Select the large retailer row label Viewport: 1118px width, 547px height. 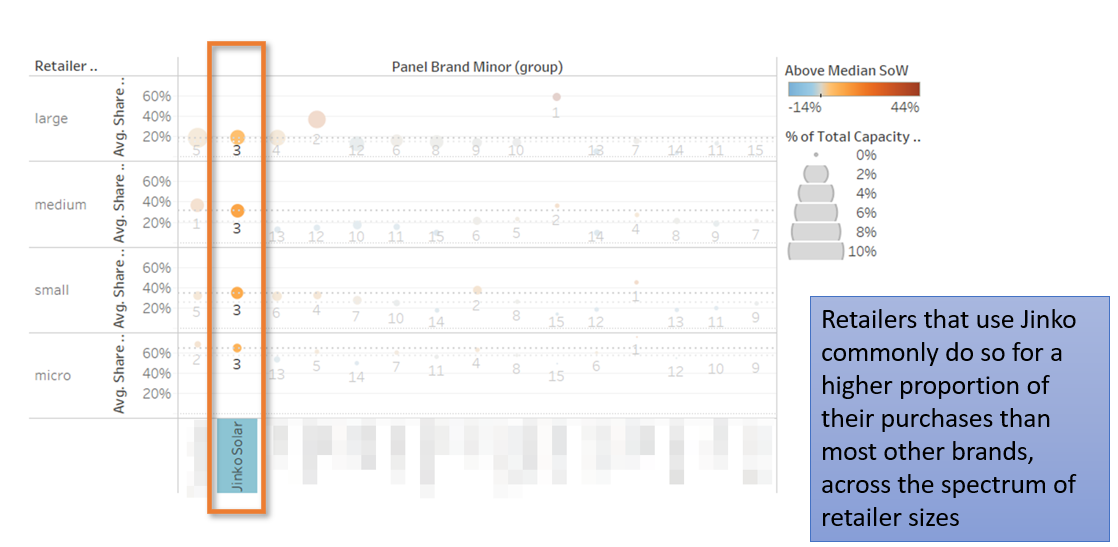(51, 118)
